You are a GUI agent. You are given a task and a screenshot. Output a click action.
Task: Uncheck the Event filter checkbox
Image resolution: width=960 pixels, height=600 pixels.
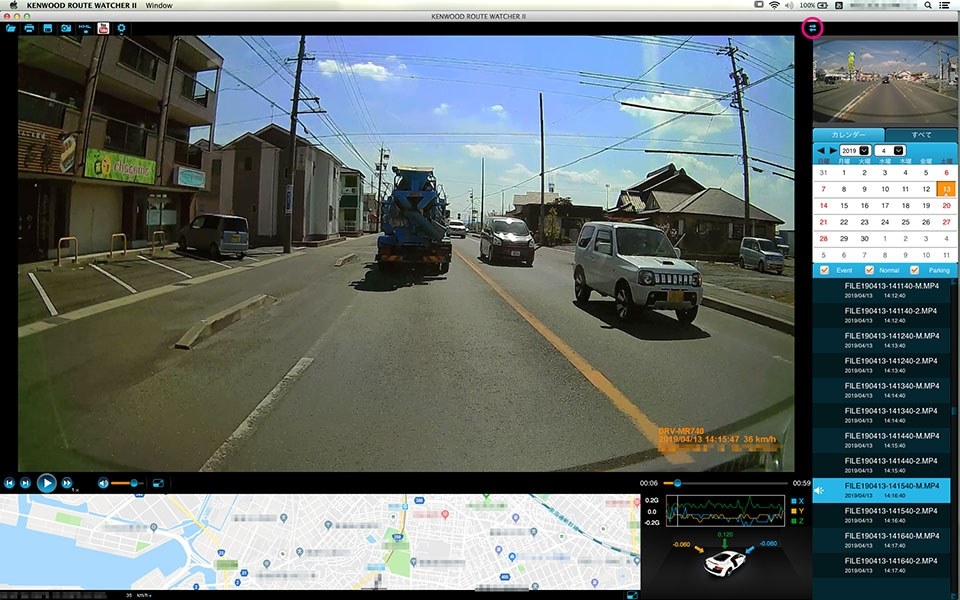coord(824,270)
